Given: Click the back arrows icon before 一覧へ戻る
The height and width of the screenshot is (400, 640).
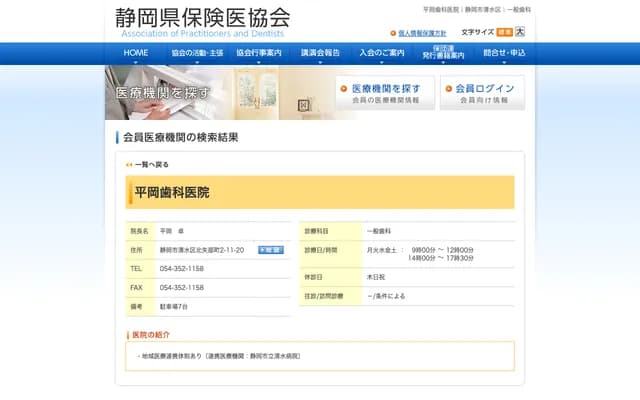Looking at the screenshot, I should point(129,164).
